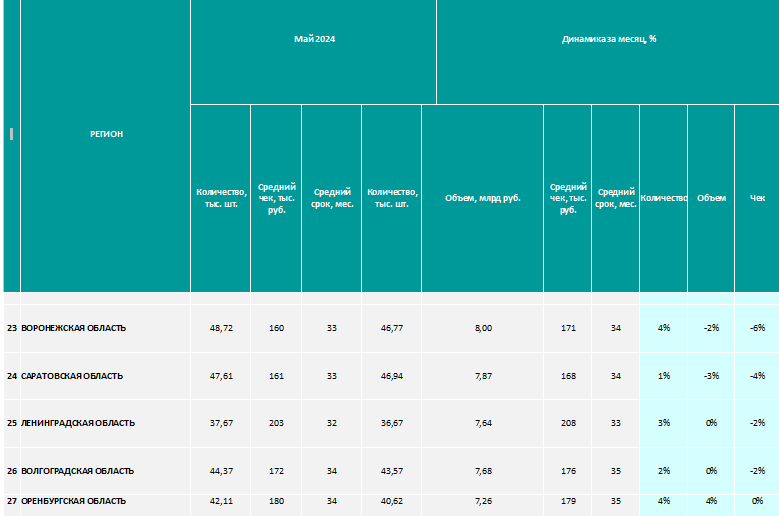This screenshot has width=779, height=516.
Task: Click row number 26
Action: 12,471
